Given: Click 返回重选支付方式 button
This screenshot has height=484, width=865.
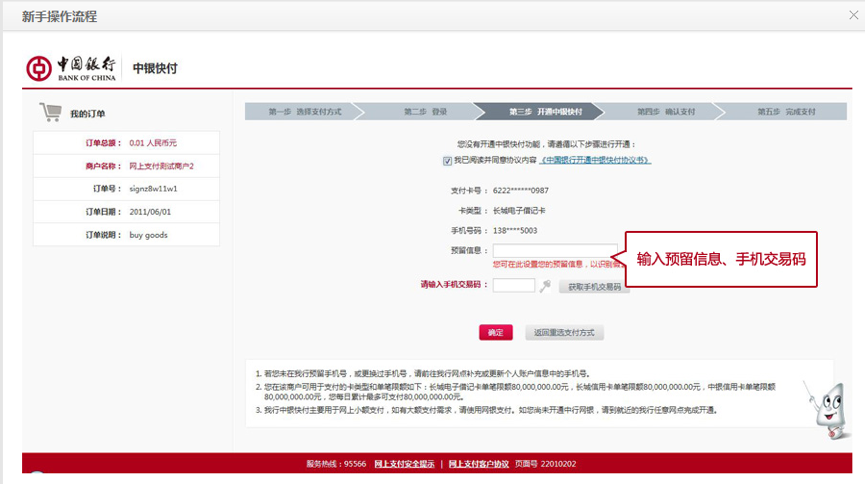Looking at the screenshot, I should point(564,332).
